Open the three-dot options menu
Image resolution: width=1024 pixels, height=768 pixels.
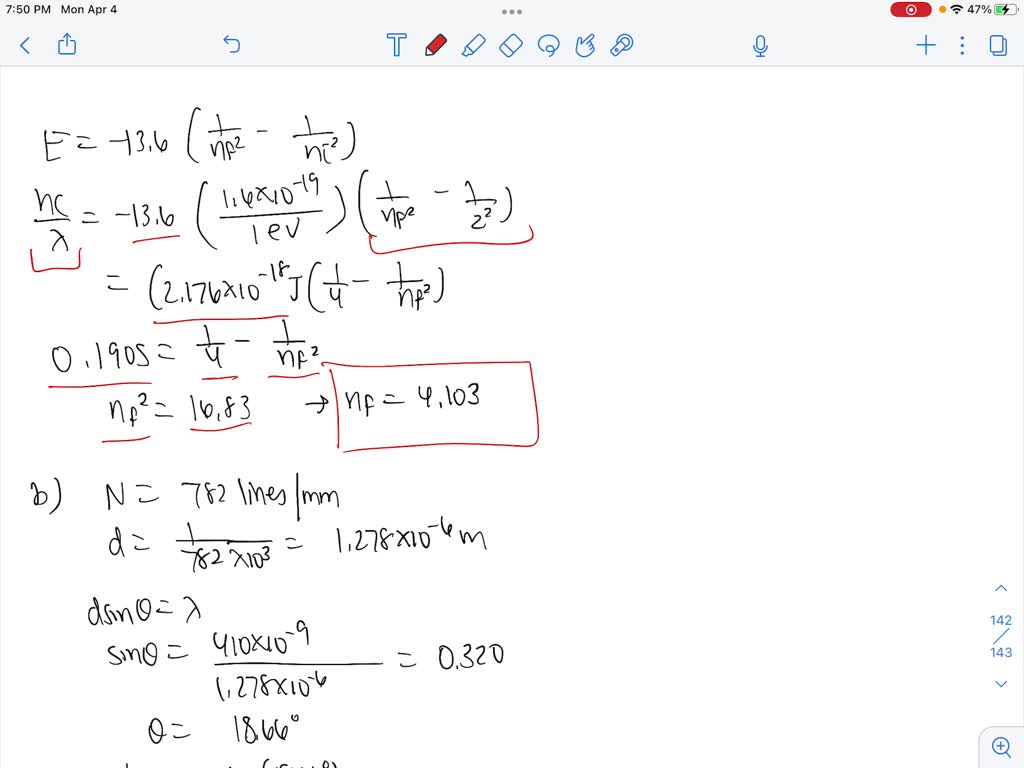click(x=961, y=45)
